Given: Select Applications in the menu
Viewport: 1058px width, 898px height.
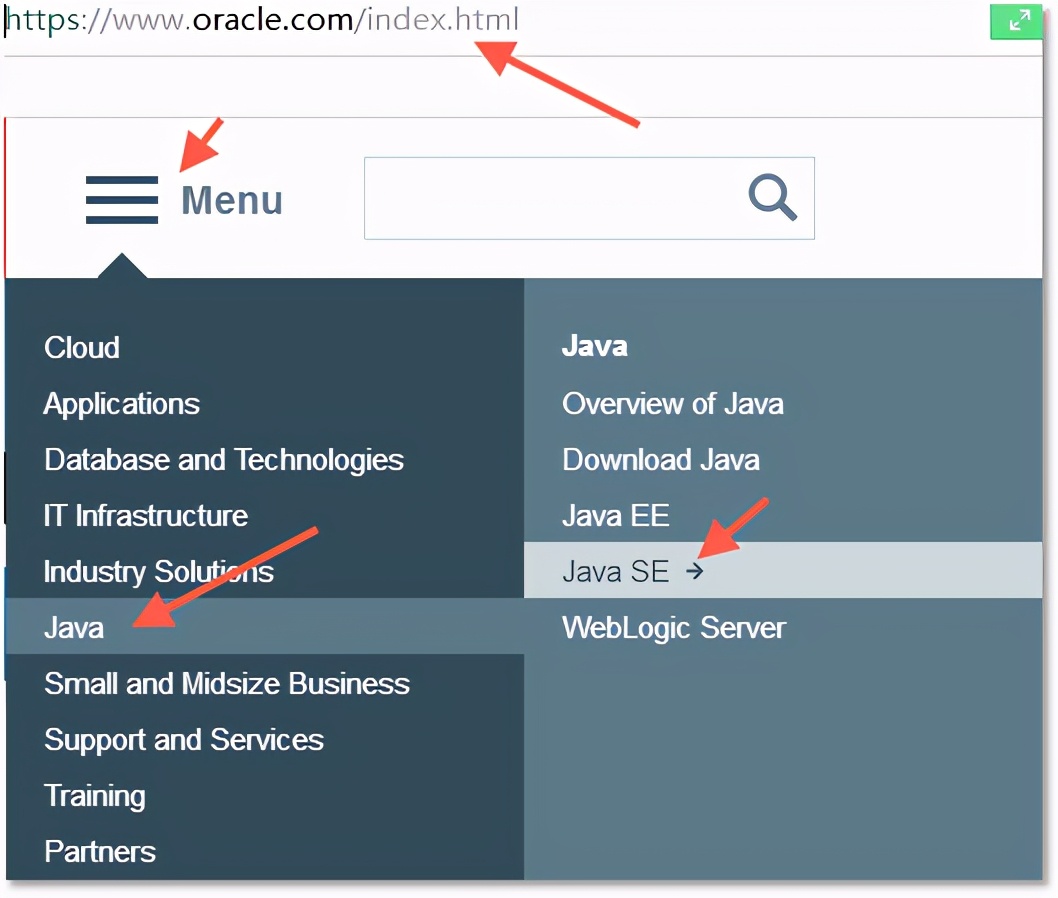Looking at the screenshot, I should point(122,404).
